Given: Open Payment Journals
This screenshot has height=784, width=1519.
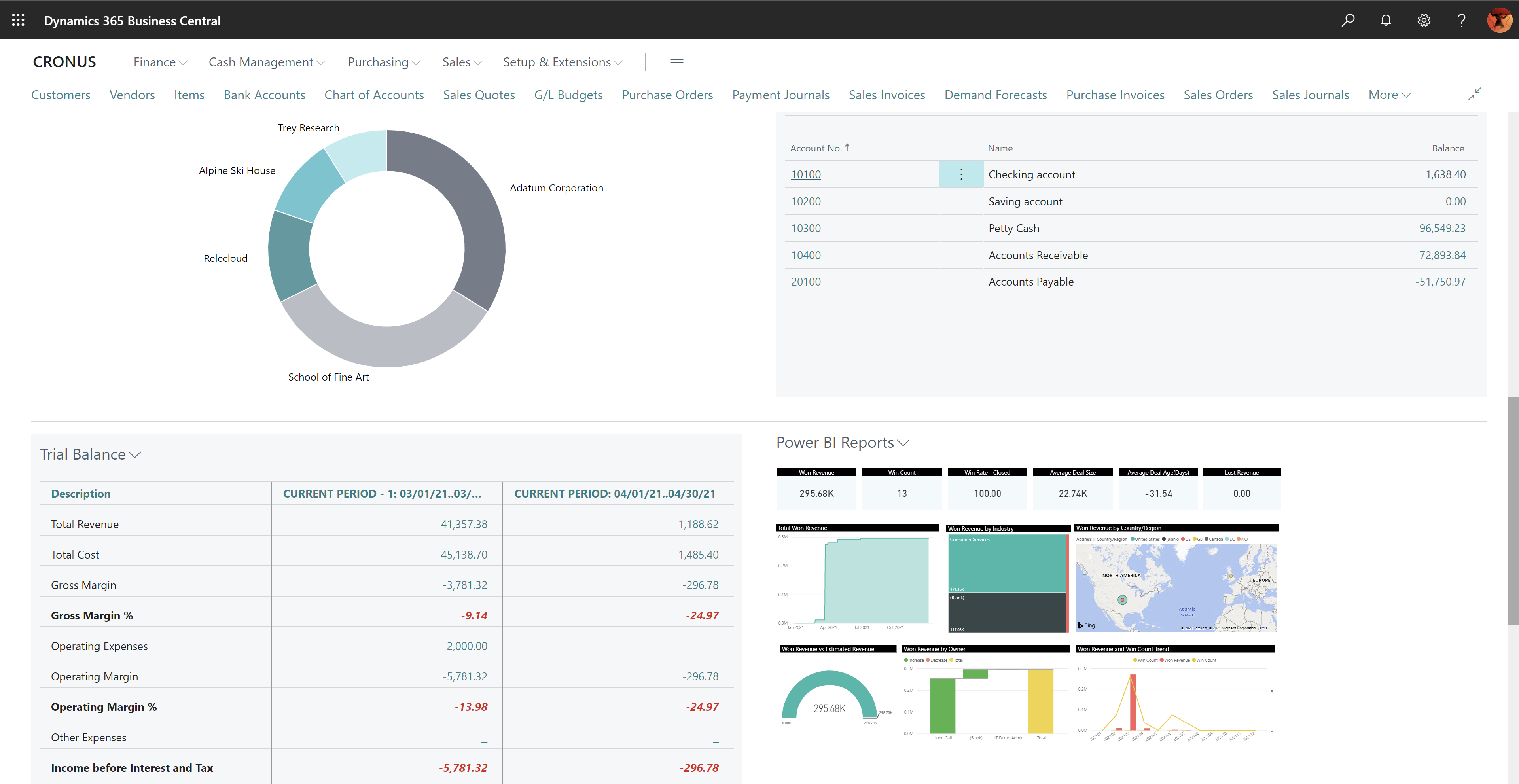Looking at the screenshot, I should [x=780, y=95].
